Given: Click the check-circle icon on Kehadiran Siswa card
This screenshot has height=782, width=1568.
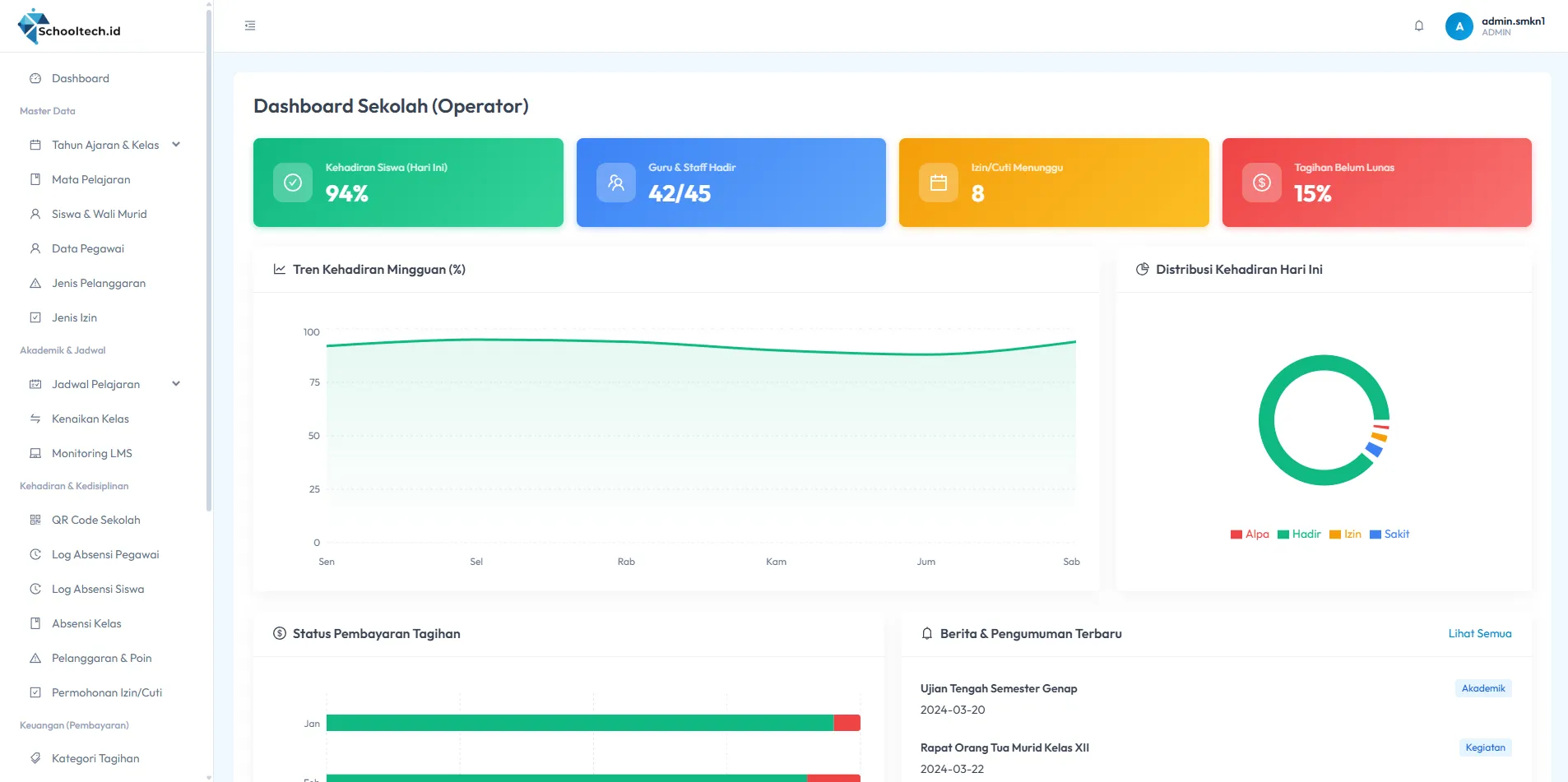Looking at the screenshot, I should (x=293, y=183).
